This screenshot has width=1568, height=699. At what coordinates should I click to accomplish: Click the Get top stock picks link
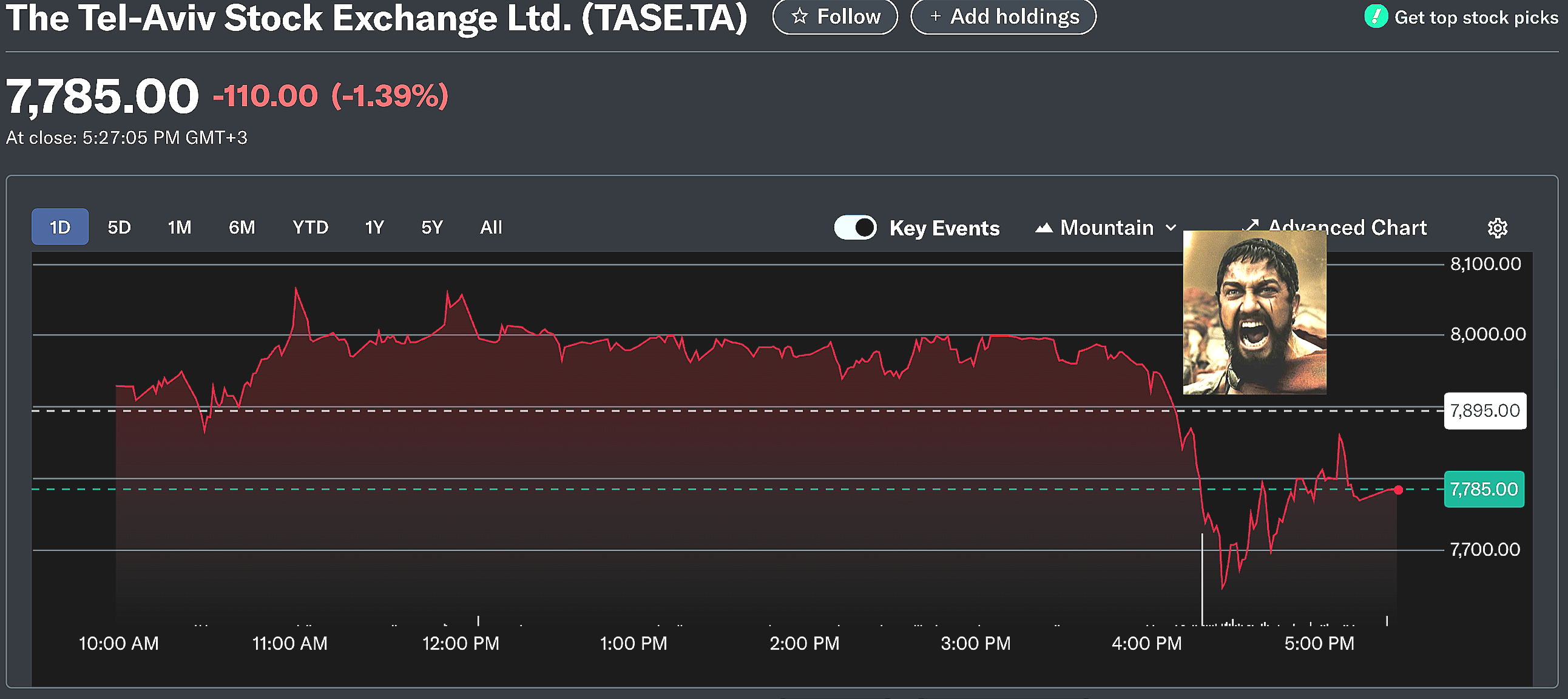click(1476, 18)
